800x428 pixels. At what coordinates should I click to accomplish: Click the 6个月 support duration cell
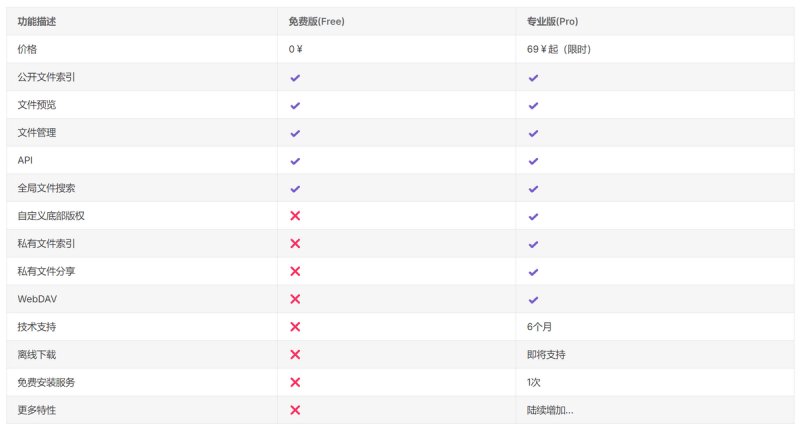539,327
